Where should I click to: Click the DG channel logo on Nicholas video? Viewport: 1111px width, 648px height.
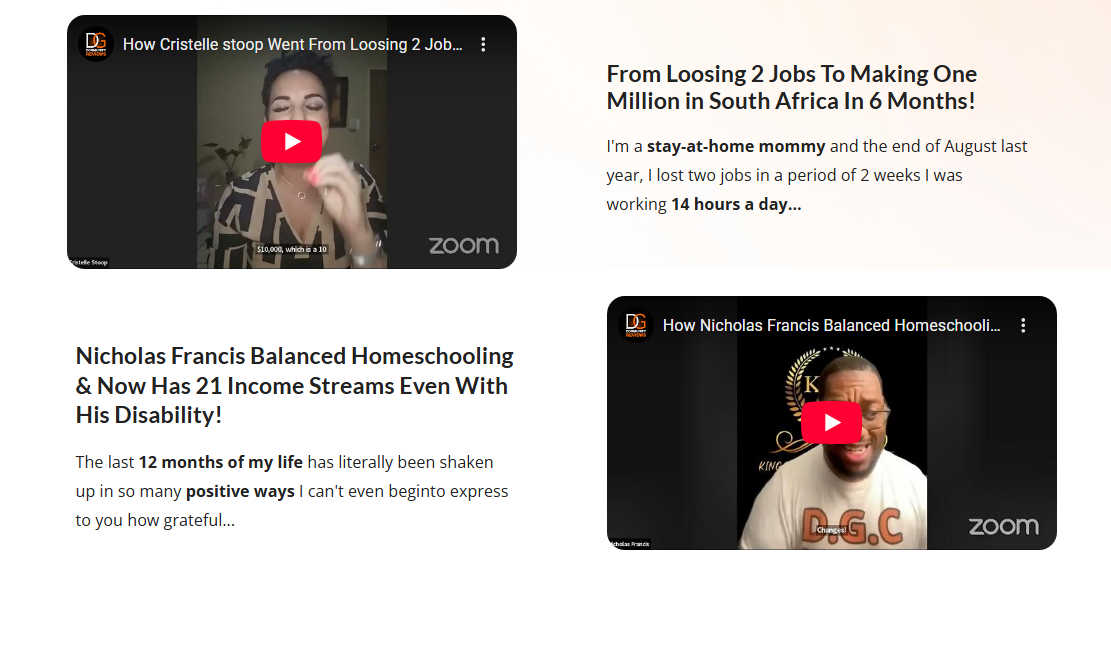[x=636, y=325]
